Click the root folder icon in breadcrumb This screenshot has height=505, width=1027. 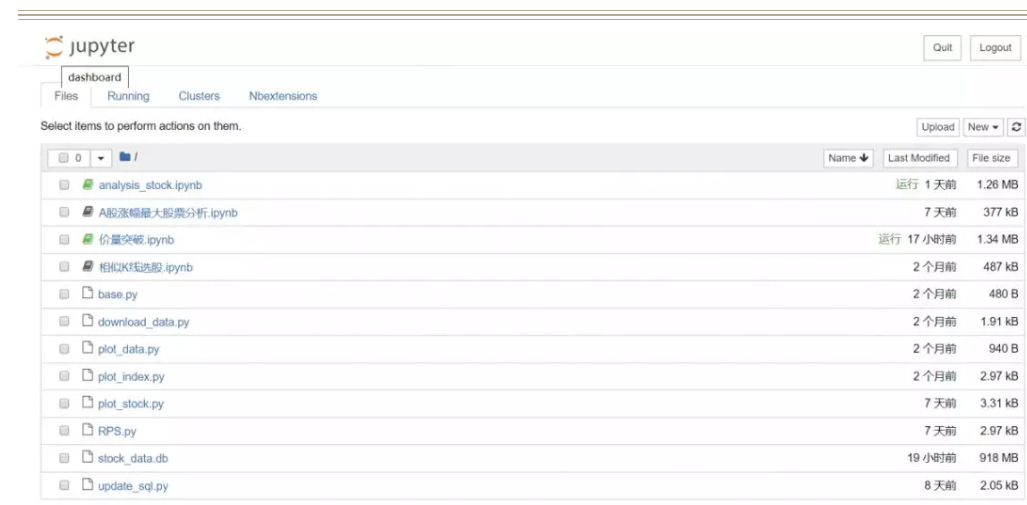(125, 157)
